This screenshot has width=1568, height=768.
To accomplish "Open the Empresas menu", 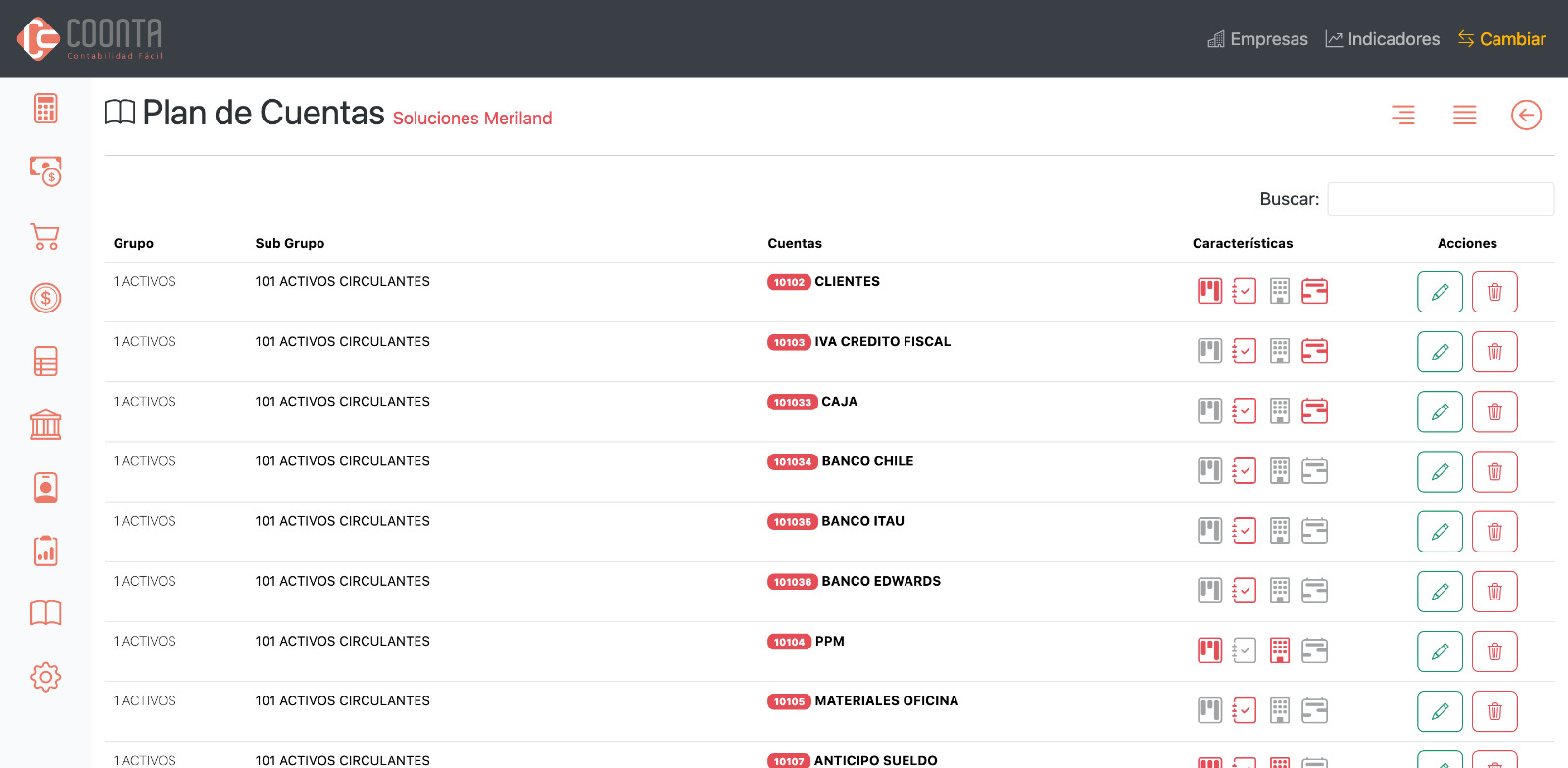I will coord(1257,39).
